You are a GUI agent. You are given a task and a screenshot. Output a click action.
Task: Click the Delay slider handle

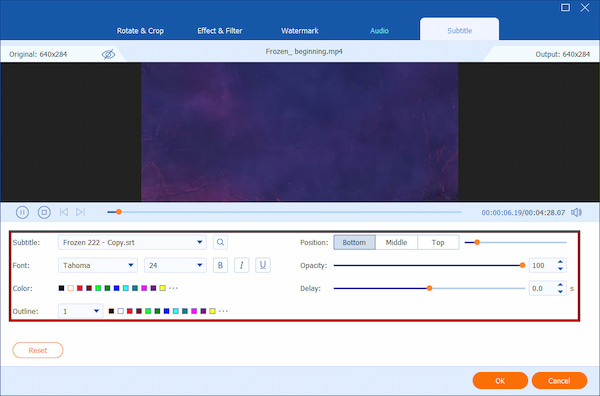[429, 288]
